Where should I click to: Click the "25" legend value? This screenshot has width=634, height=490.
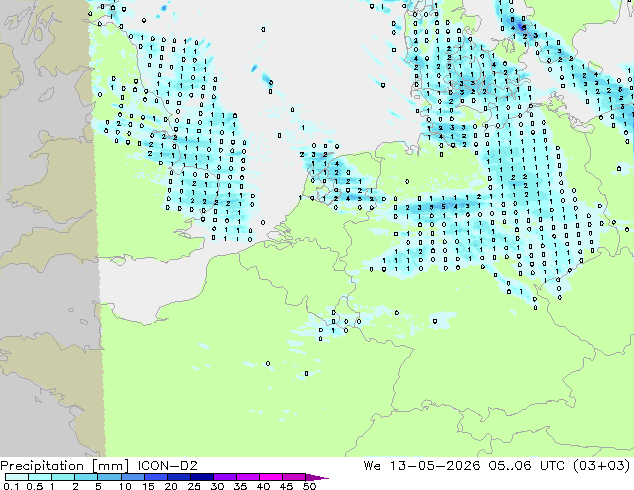194,486
